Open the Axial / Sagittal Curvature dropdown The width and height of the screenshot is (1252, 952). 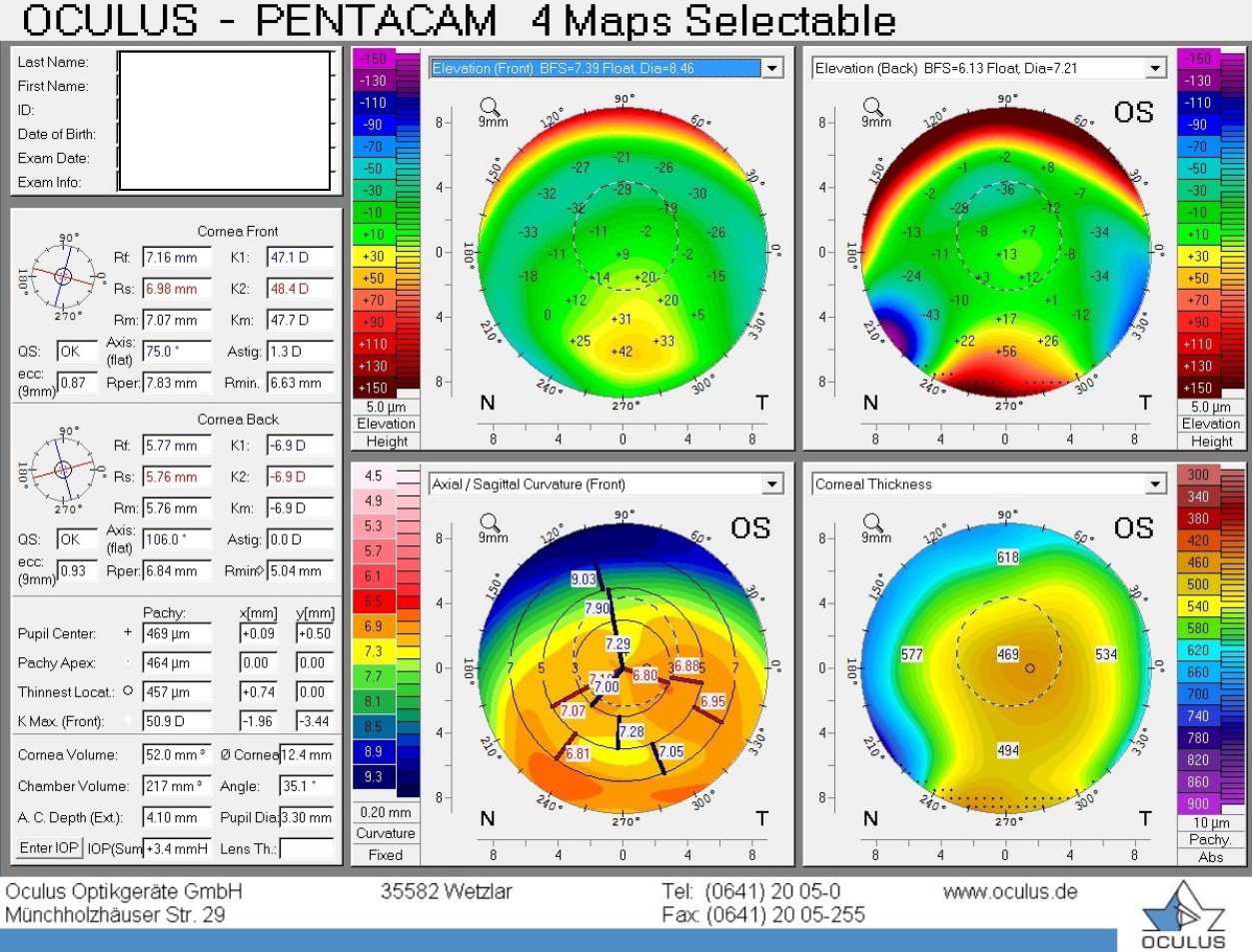[772, 484]
